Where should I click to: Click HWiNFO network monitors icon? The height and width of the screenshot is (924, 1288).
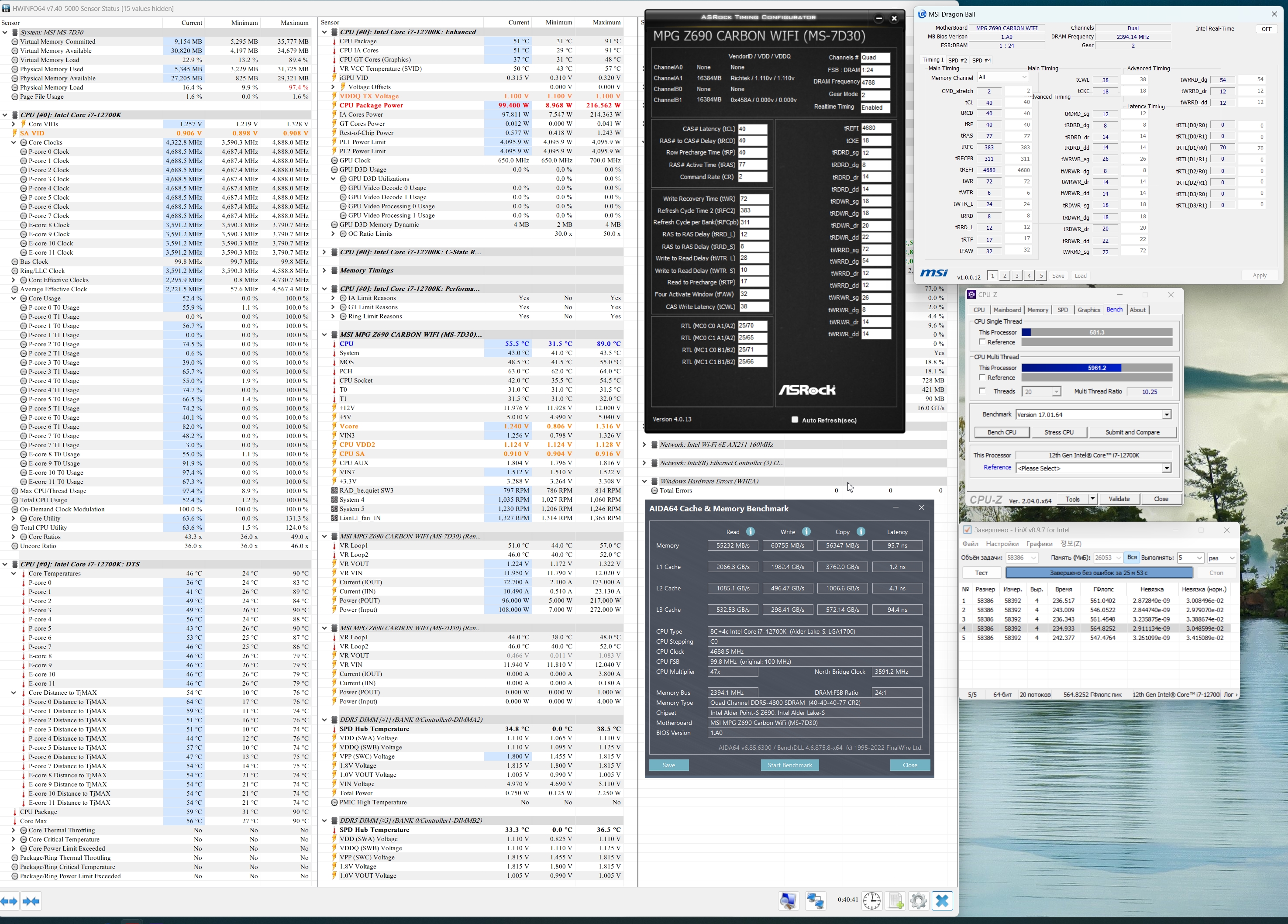[816, 901]
